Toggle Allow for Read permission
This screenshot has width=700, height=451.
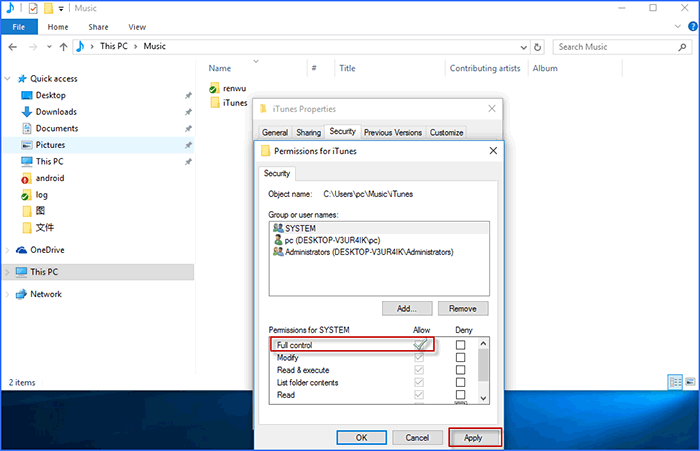419,395
